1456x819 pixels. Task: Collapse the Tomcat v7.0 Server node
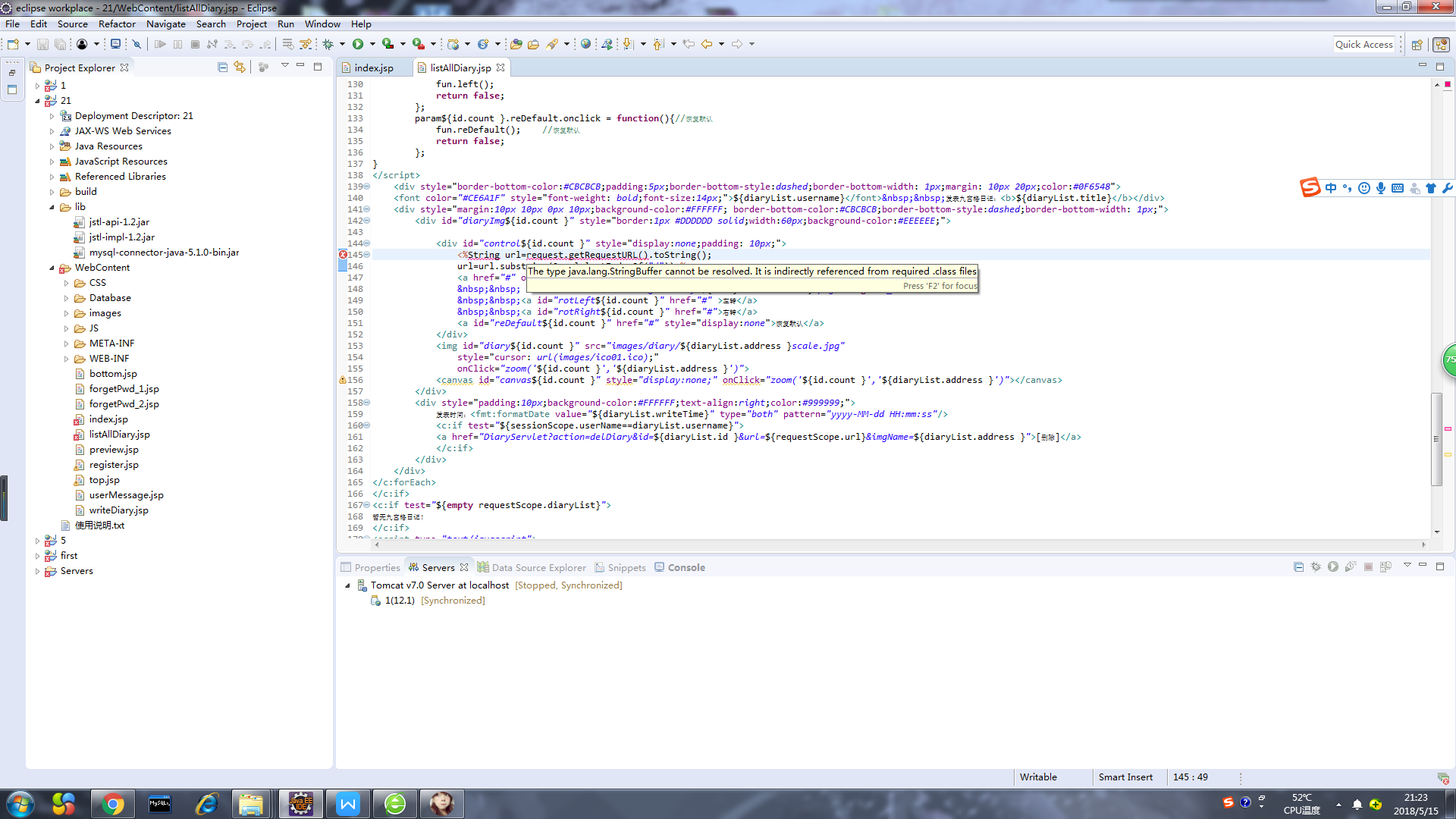click(x=347, y=585)
